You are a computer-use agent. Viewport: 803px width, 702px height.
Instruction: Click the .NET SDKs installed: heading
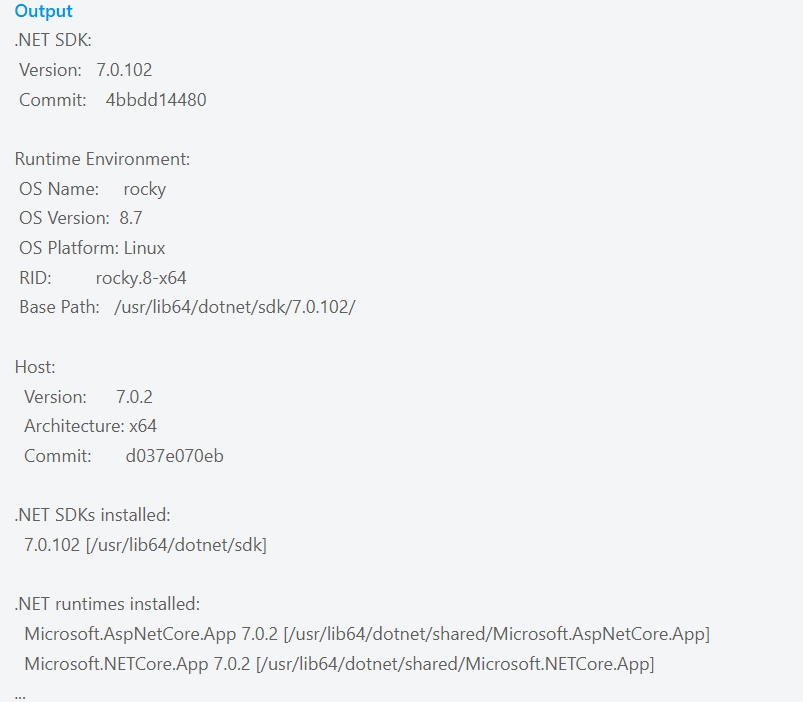pos(92,515)
